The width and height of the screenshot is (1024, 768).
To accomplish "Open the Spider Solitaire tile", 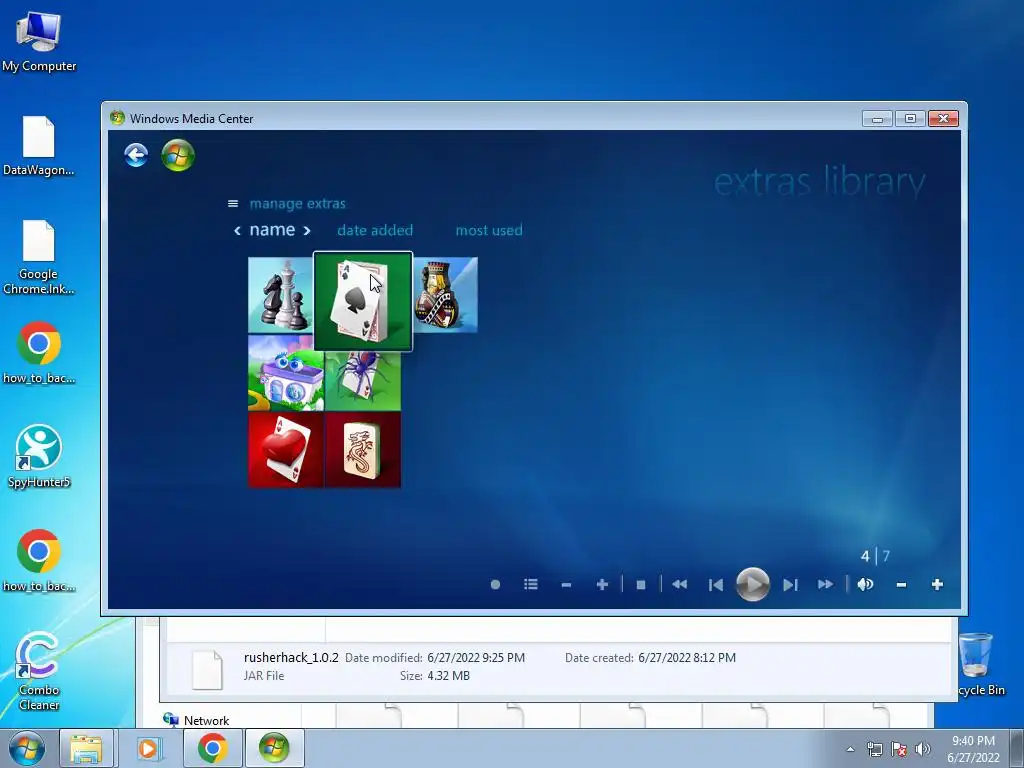I will (363, 381).
